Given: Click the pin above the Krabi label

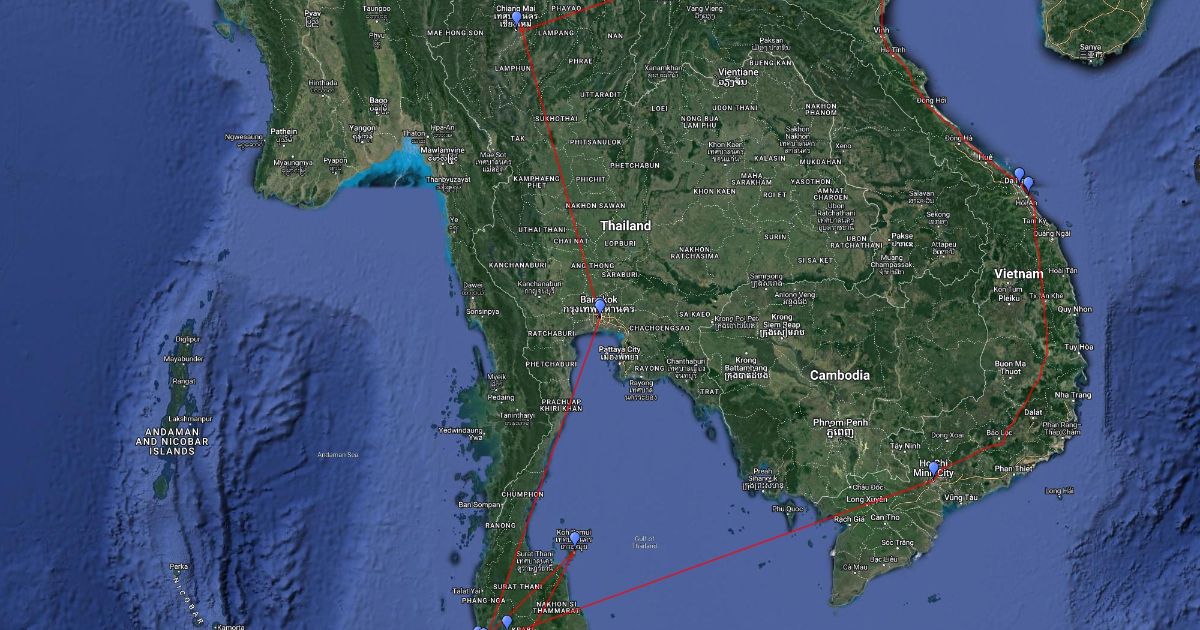Looking at the screenshot, I should 506,622.
